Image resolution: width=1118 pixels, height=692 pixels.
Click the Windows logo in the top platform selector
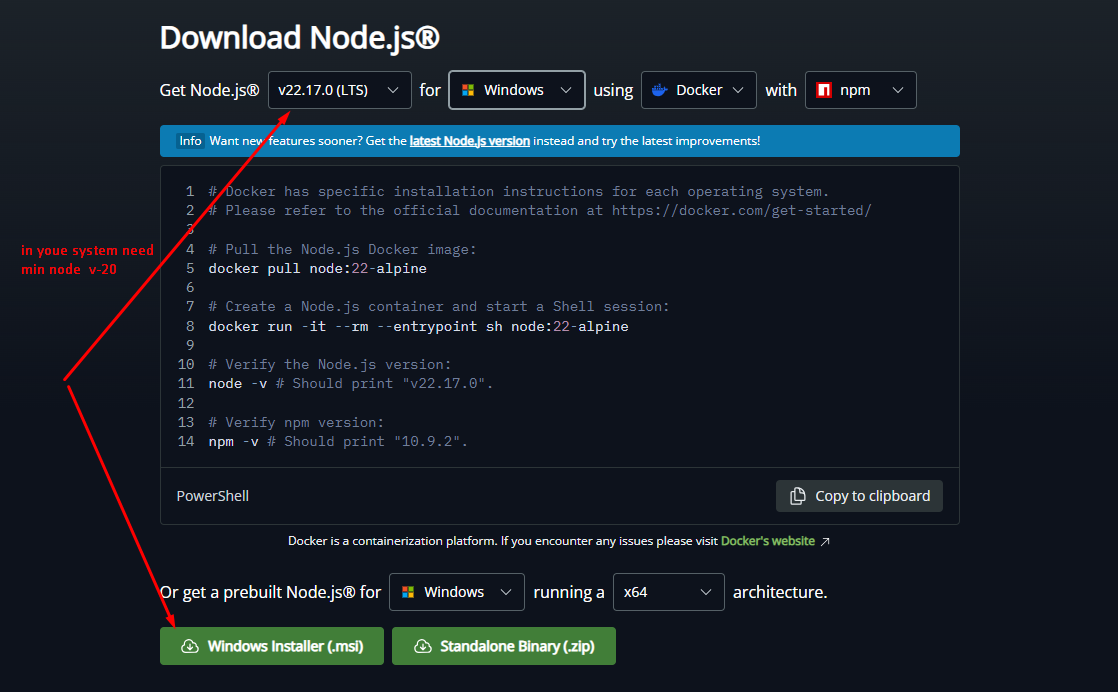[x=467, y=90]
